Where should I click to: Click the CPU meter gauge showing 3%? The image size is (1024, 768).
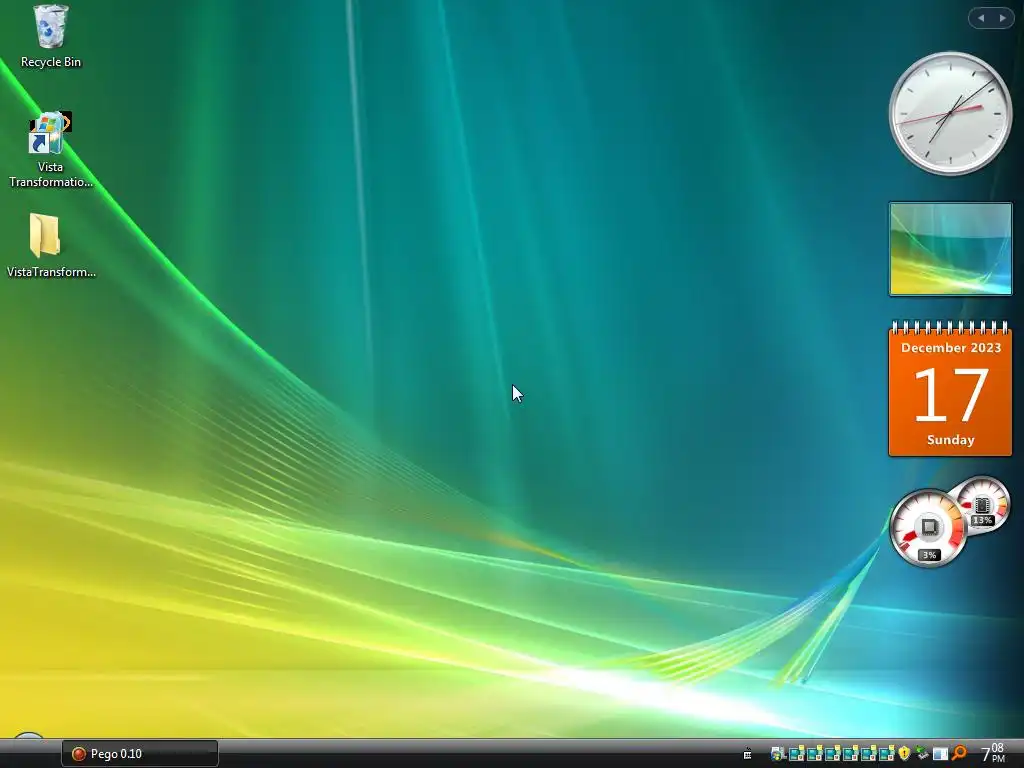(928, 528)
